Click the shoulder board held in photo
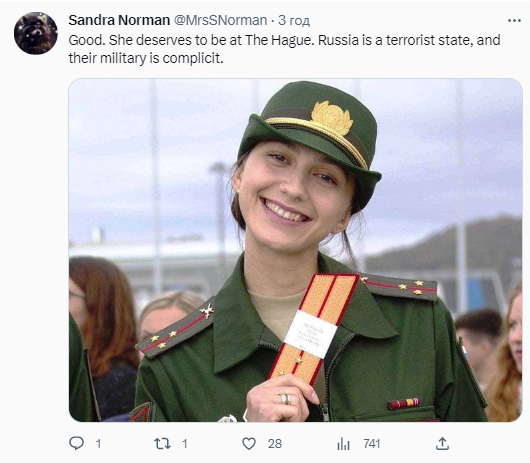530x463 pixels. click(313, 326)
